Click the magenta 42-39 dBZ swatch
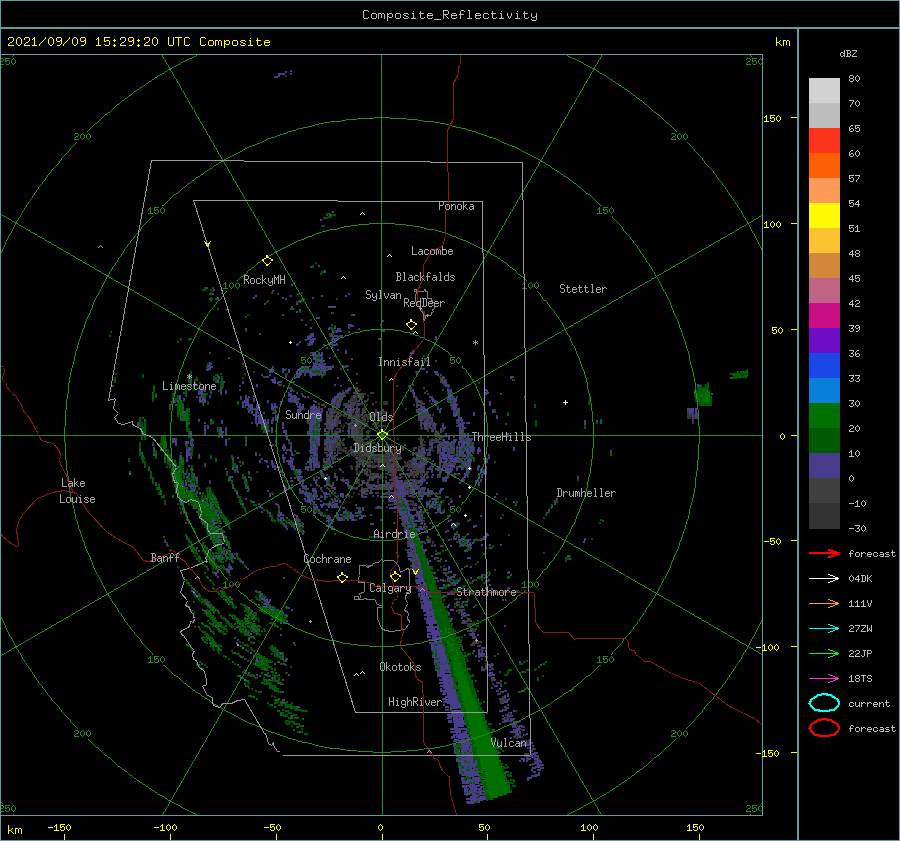The image size is (900, 841). pyautogui.click(x=824, y=316)
